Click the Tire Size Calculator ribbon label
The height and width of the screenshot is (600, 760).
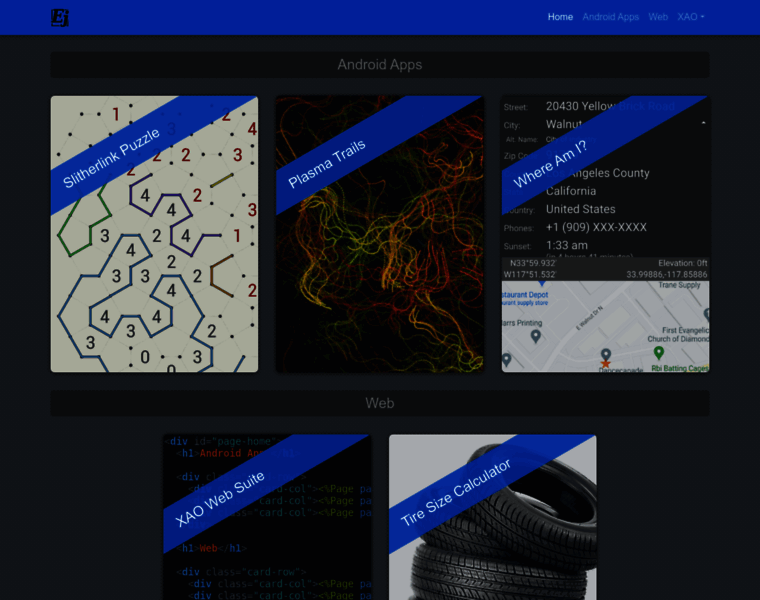coord(456,492)
